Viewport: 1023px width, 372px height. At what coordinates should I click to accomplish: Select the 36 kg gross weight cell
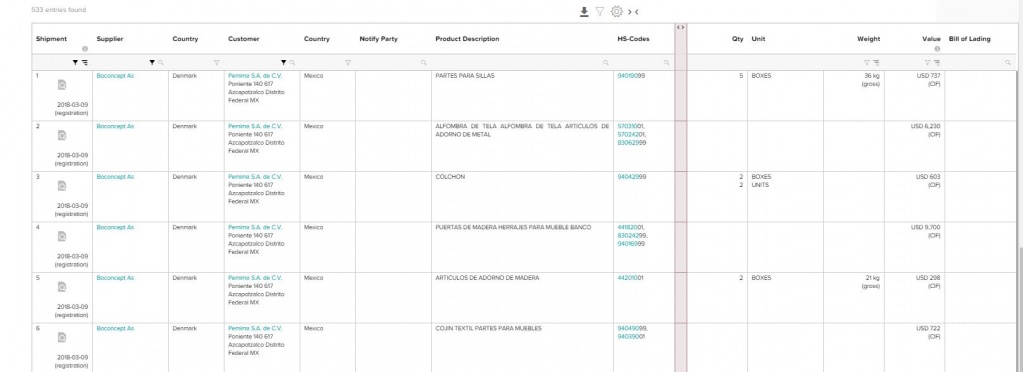click(870, 80)
